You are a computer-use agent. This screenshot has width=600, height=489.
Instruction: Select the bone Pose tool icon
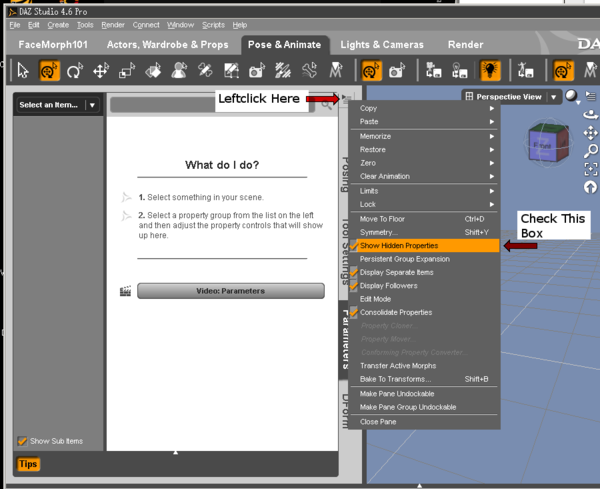(309, 71)
